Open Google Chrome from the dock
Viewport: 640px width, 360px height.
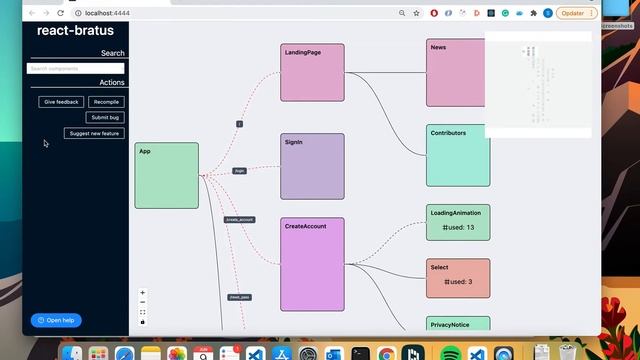click(x=387, y=353)
